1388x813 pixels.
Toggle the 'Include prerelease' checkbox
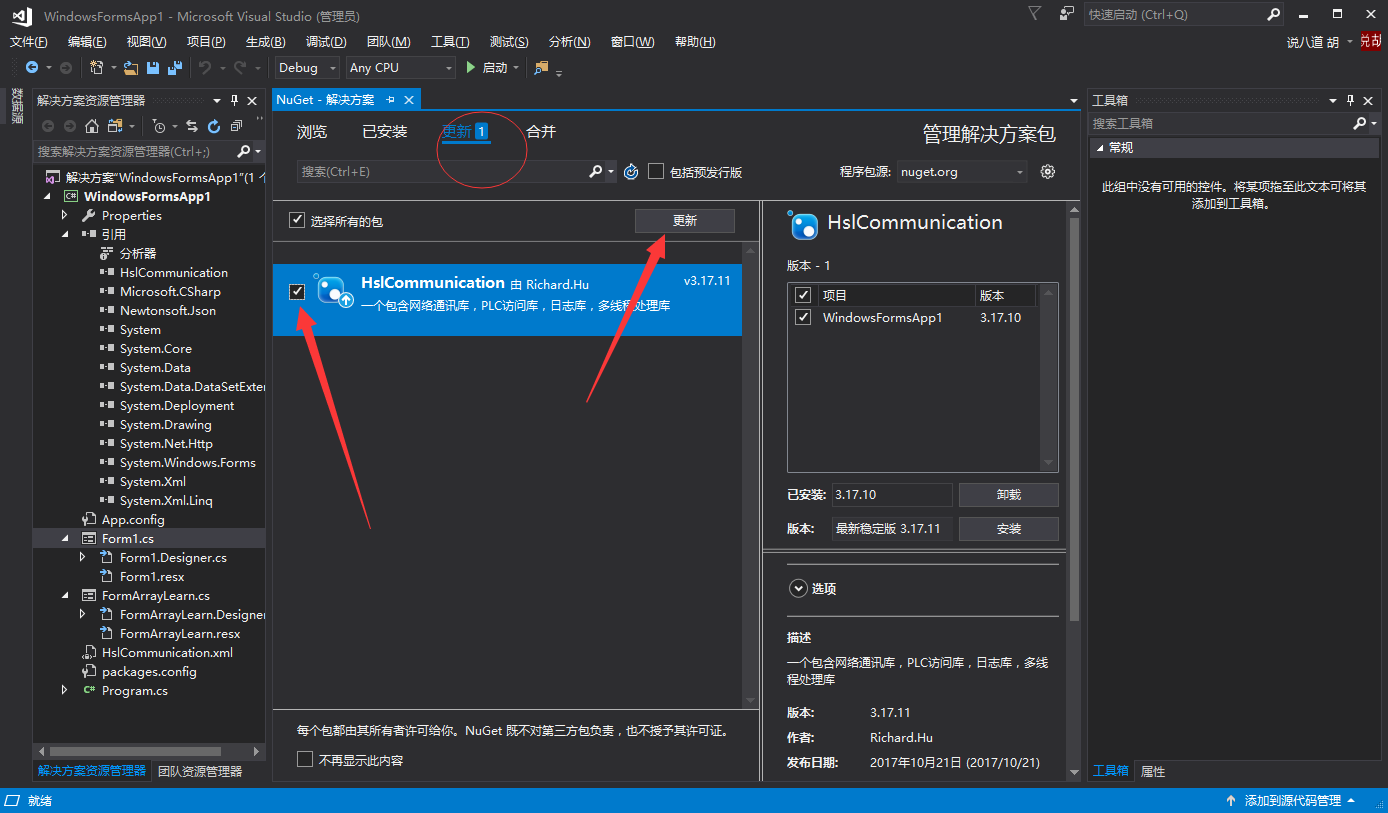coord(656,171)
